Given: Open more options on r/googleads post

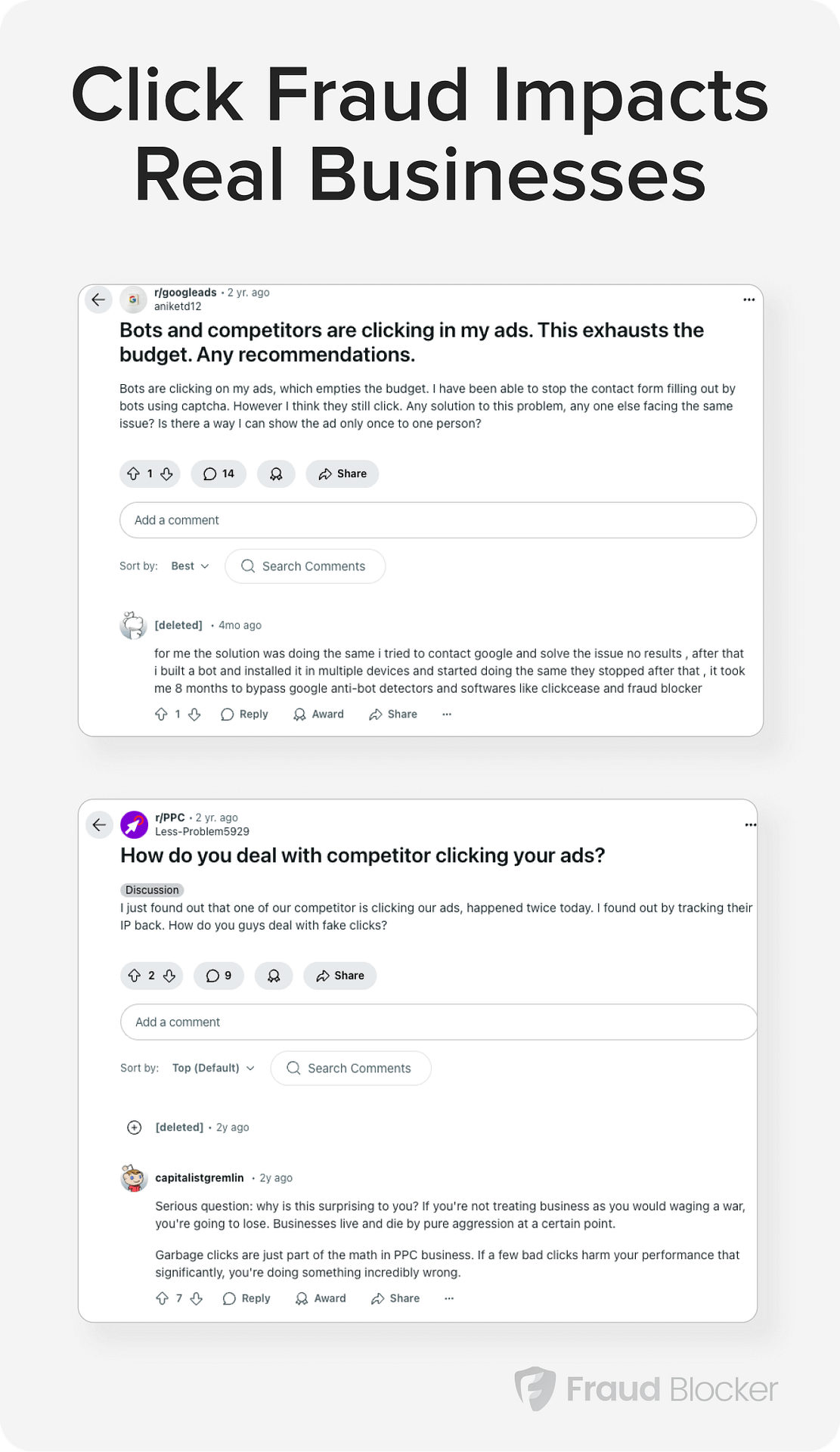Looking at the screenshot, I should [749, 299].
